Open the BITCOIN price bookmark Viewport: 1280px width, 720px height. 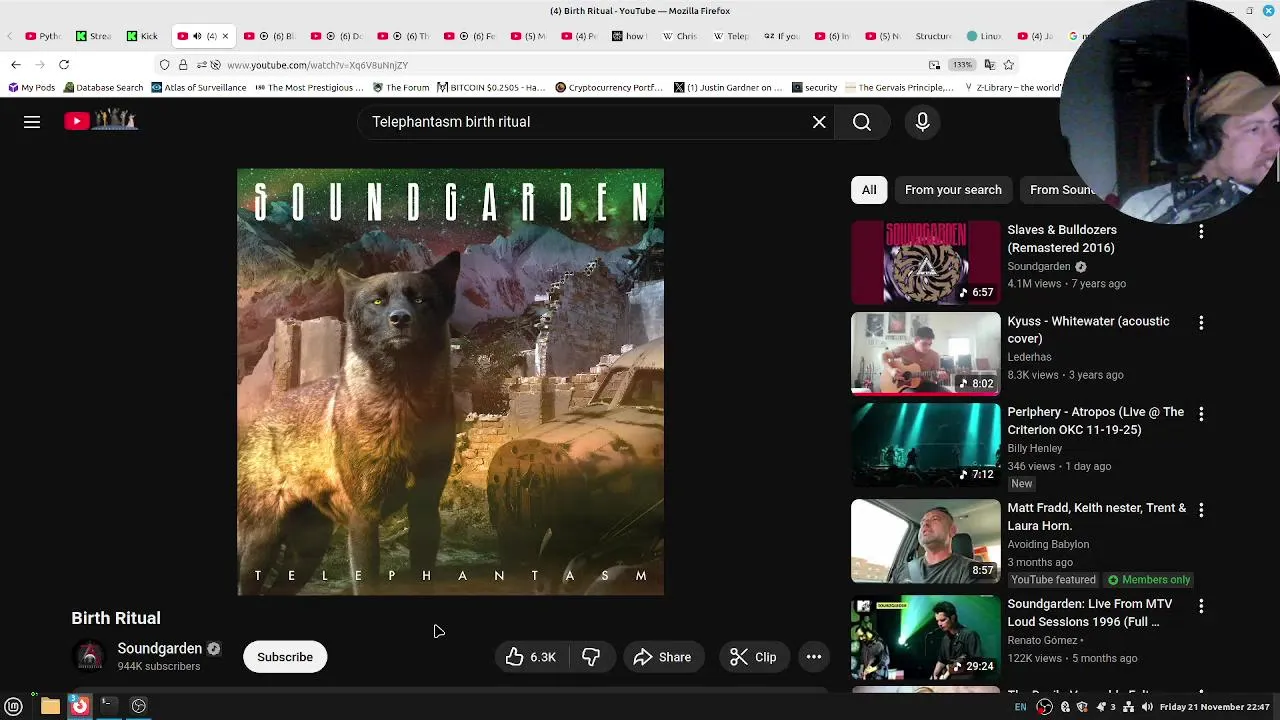[x=491, y=88]
